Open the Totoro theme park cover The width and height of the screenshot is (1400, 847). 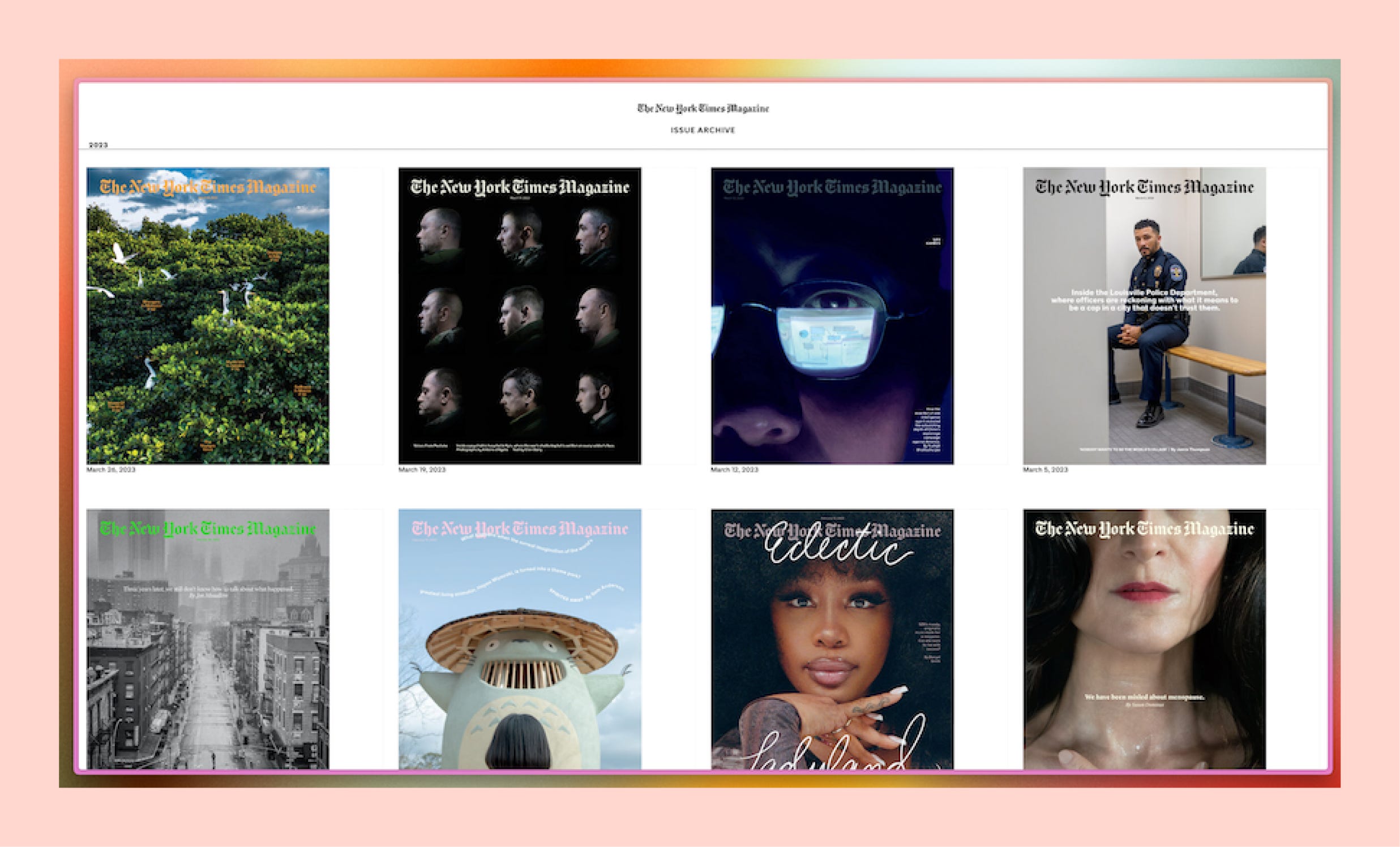pos(520,639)
